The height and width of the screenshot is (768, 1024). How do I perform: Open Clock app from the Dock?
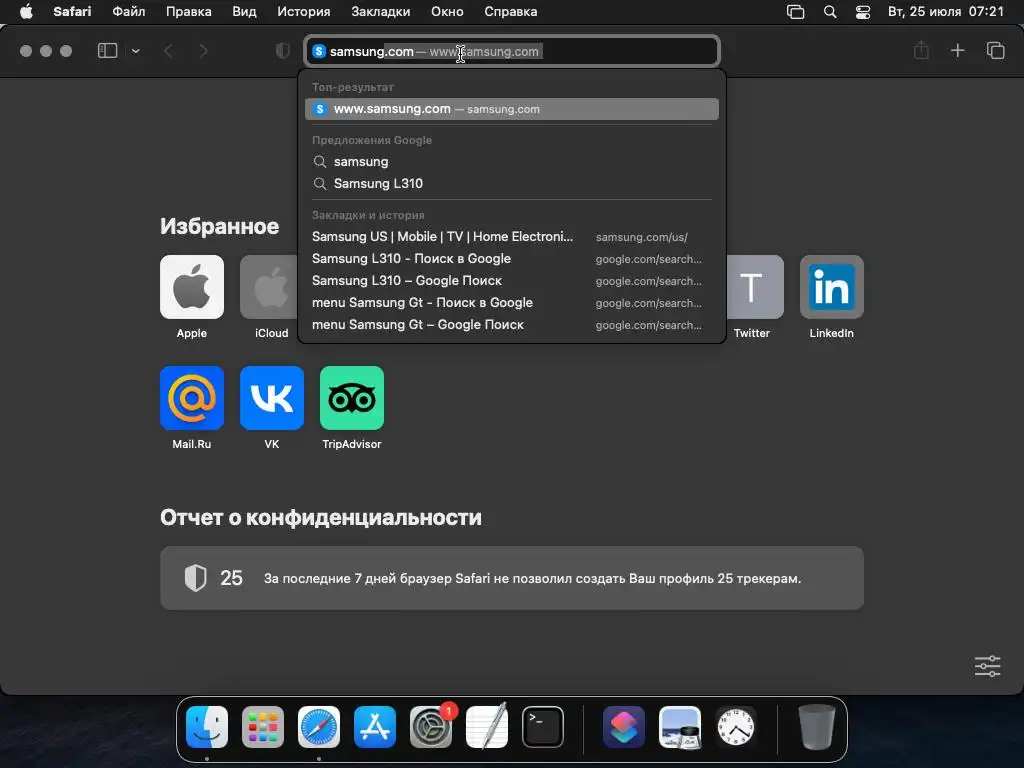coord(736,727)
